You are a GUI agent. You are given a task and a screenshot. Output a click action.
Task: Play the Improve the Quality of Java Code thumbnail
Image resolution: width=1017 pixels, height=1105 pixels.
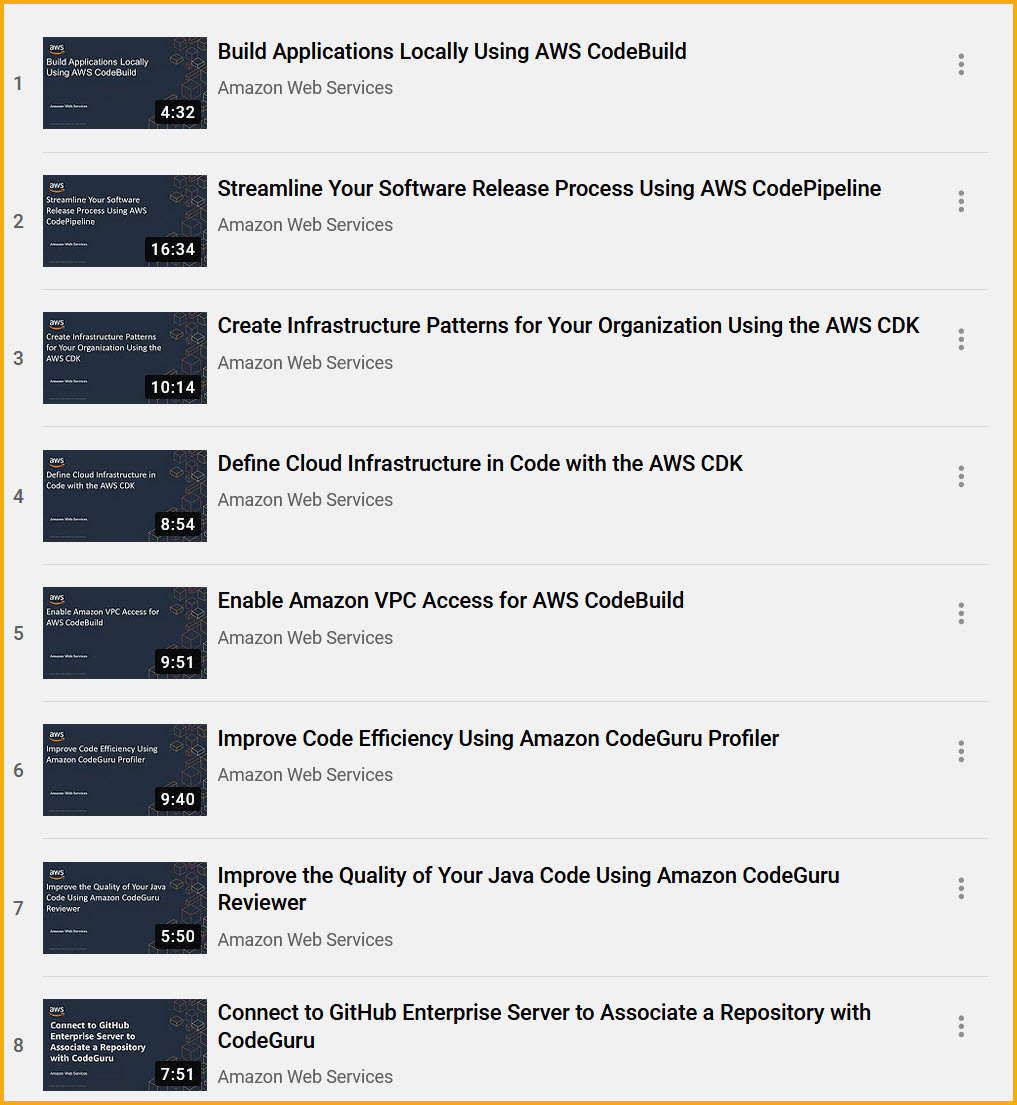point(125,908)
